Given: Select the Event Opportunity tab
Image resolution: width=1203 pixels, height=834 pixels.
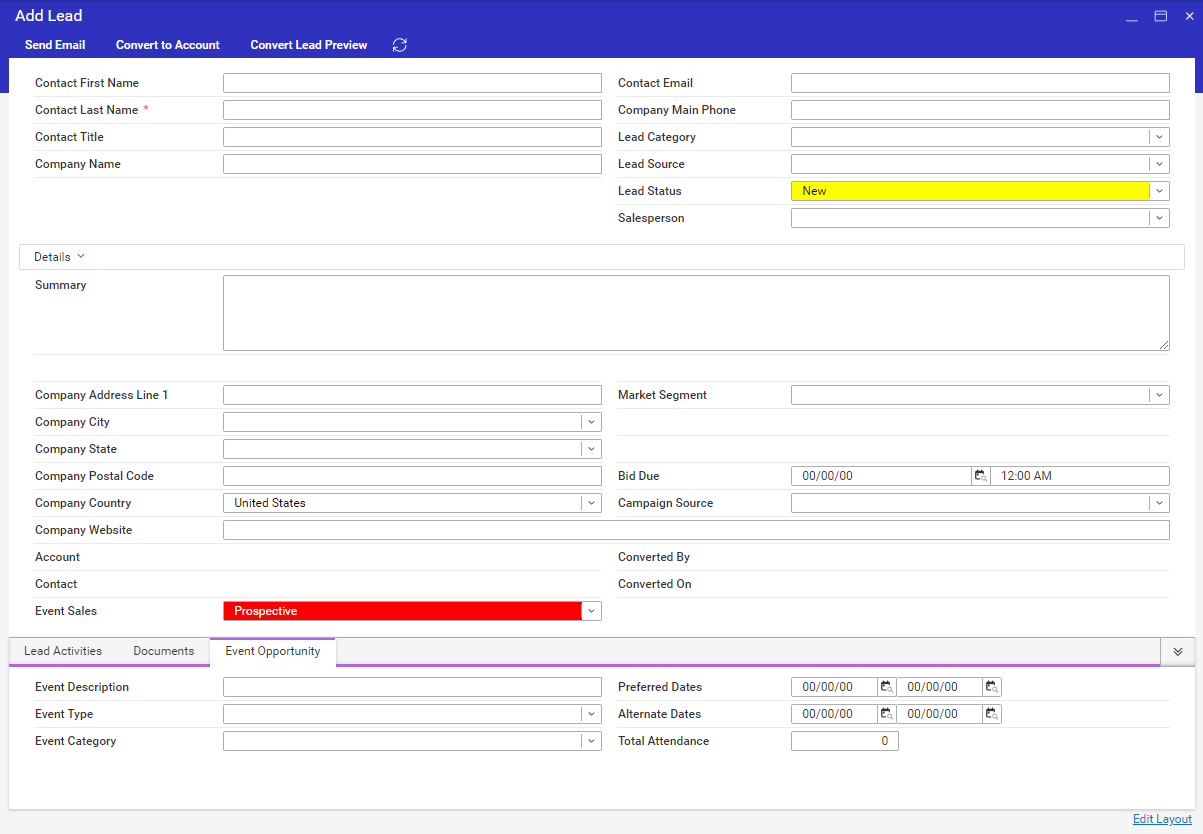Looking at the screenshot, I should 273,651.
